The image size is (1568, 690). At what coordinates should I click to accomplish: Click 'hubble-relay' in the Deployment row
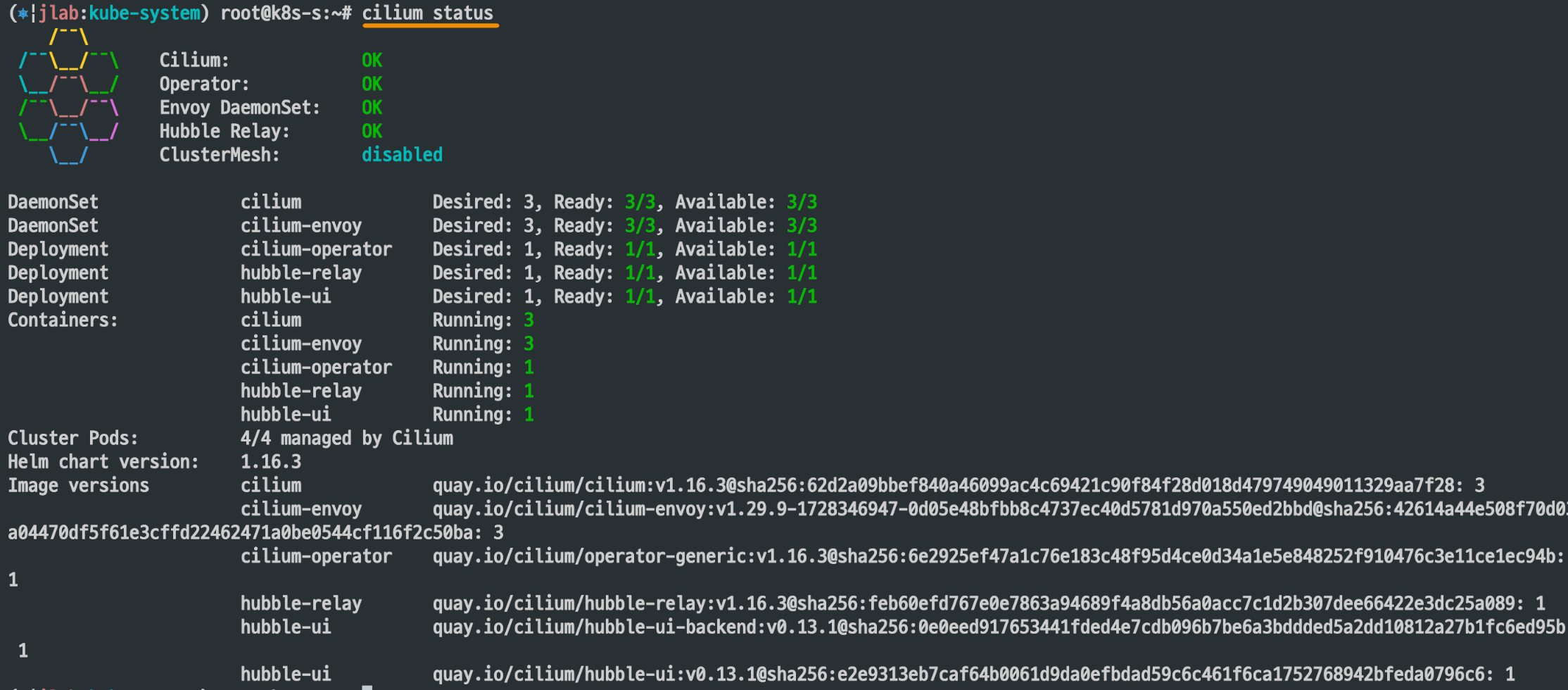301,273
